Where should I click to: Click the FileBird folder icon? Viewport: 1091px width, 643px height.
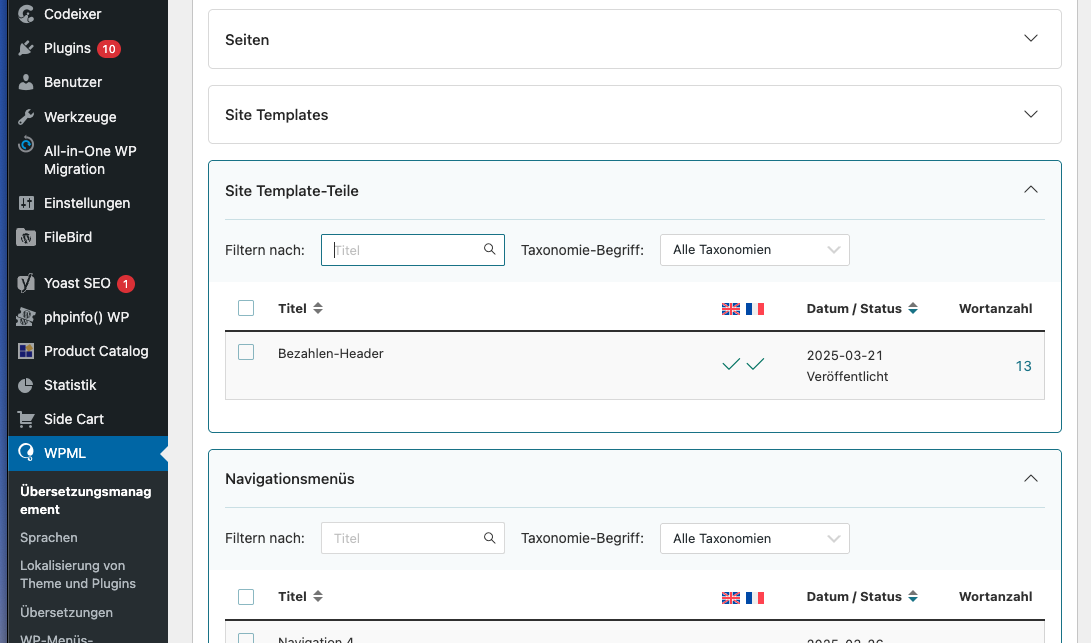26,237
